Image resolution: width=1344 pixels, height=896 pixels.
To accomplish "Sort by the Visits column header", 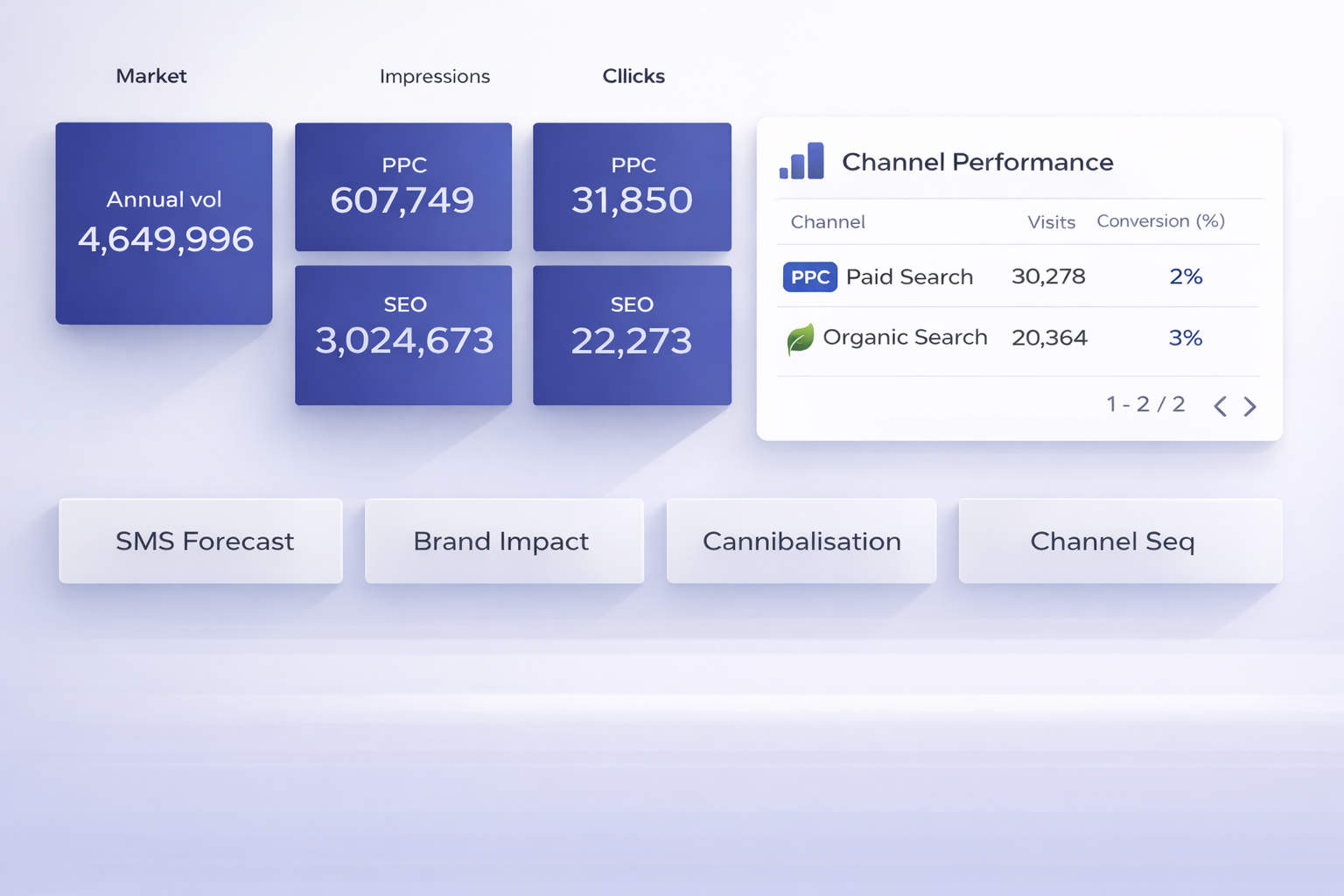I will [x=1051, y=222].
